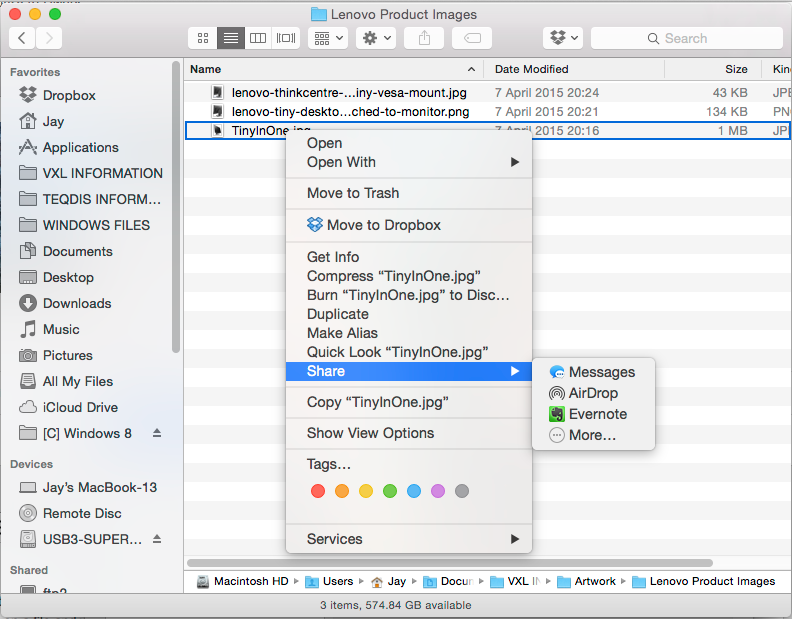Open Dropbox in the sidebar
792x619 pixels.
(69, 95)
